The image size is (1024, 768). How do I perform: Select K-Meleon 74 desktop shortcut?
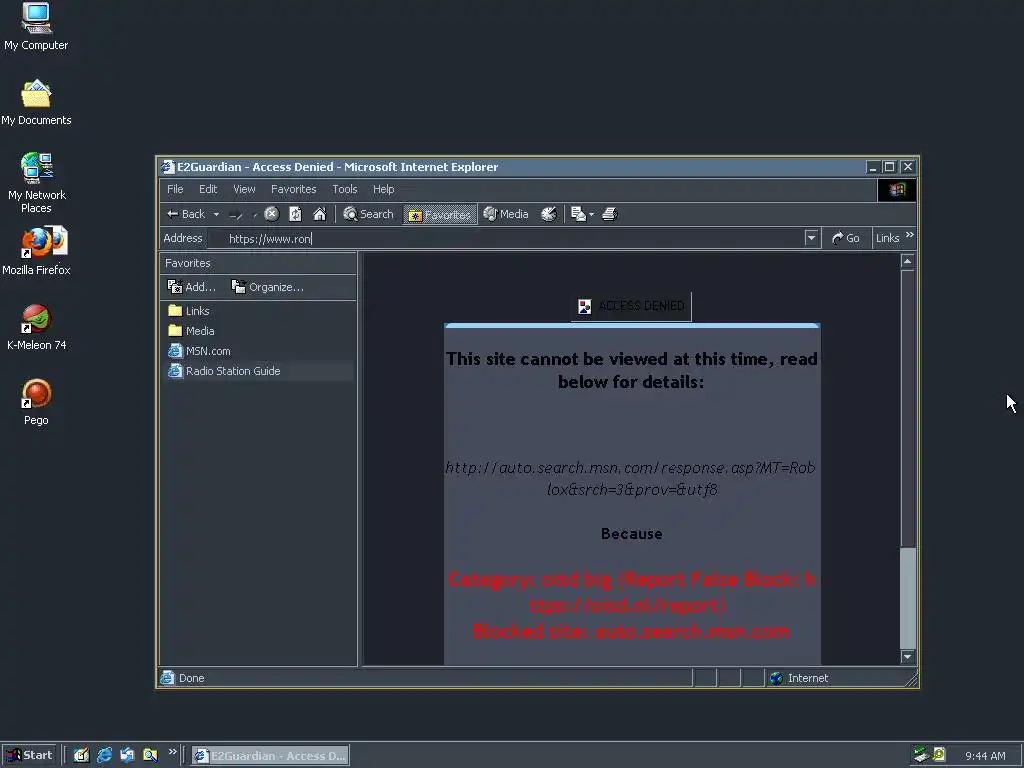36,327
